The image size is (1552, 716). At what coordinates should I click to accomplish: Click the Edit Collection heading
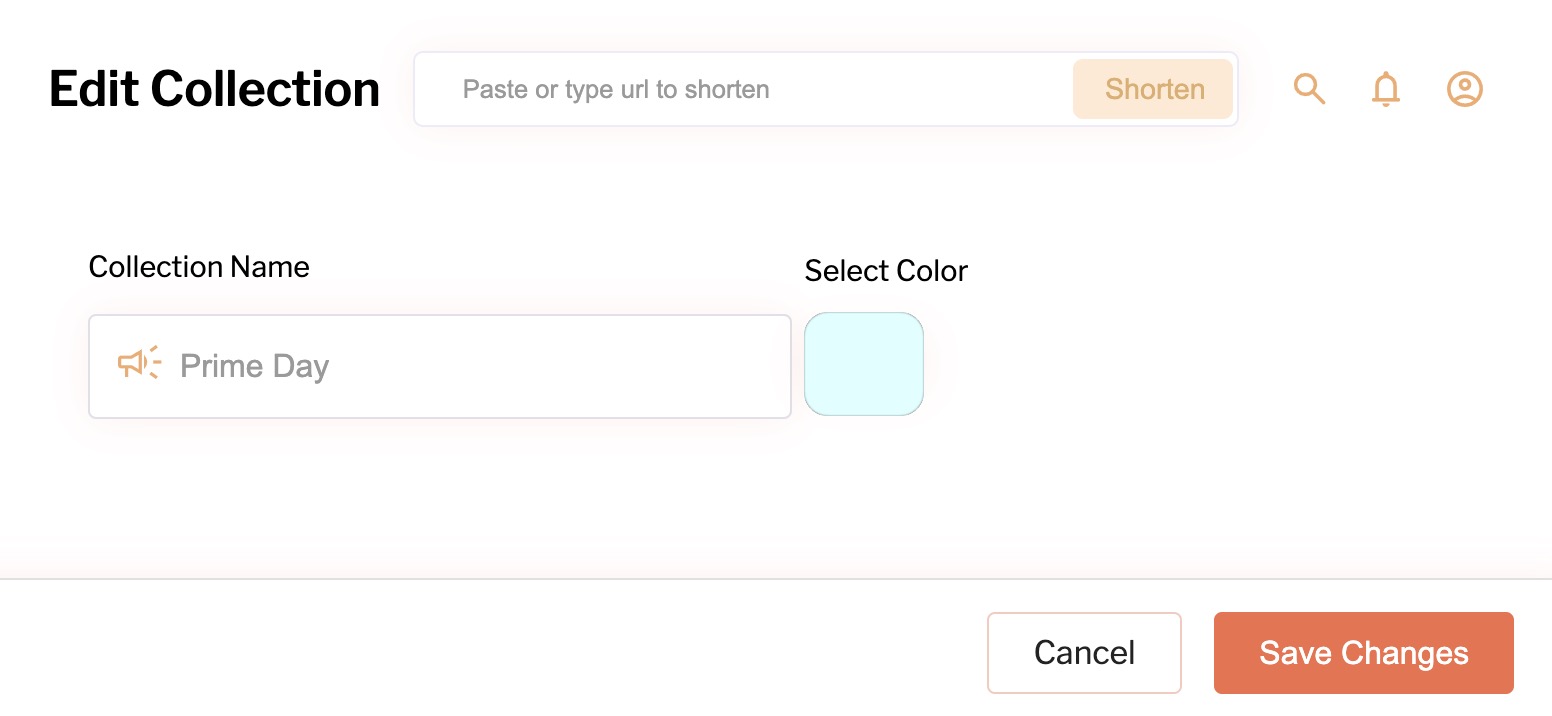[x=214, y=89]
